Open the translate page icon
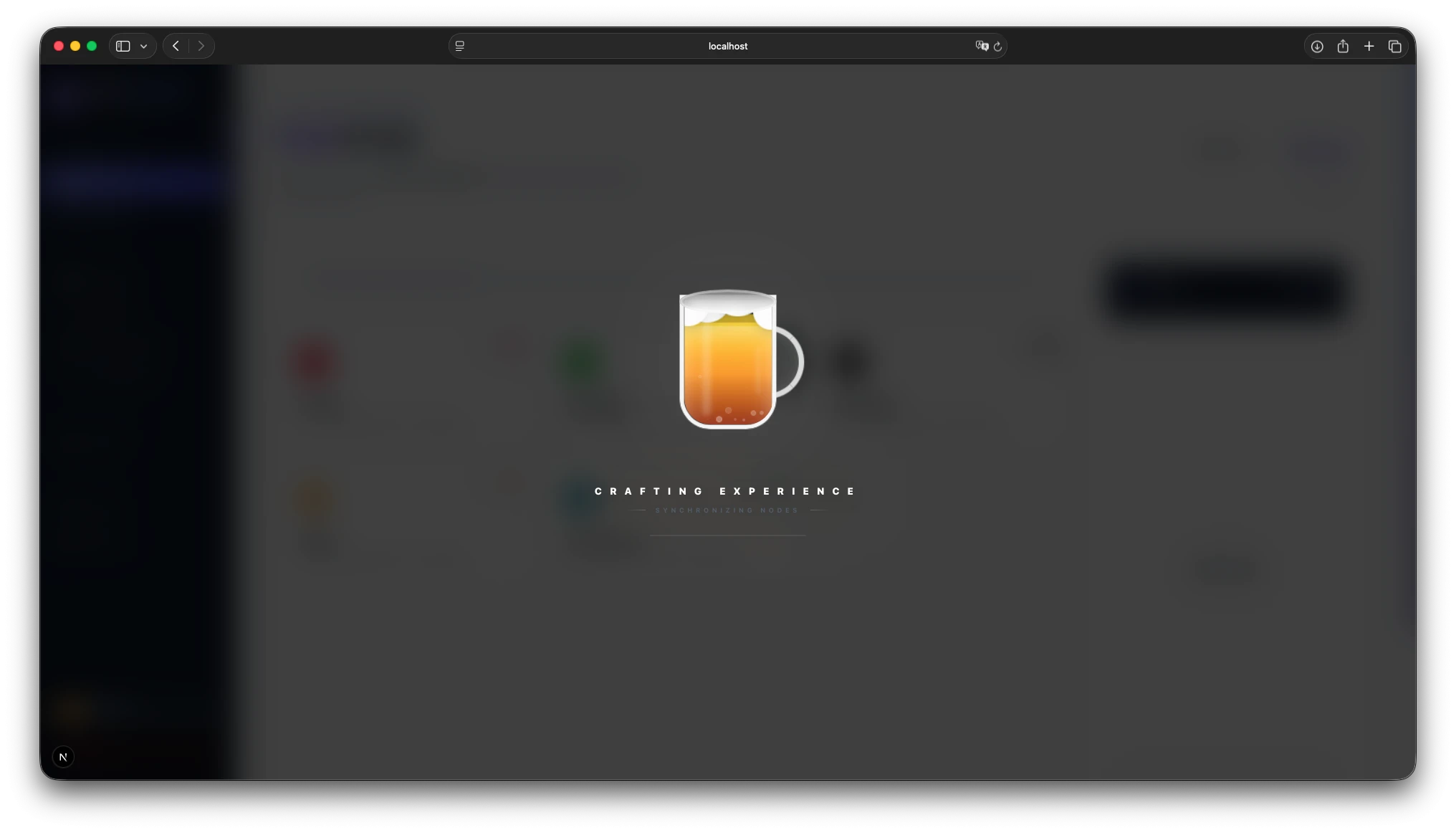This screenshot has width=1456, height=833. click(x=982, y=46)
